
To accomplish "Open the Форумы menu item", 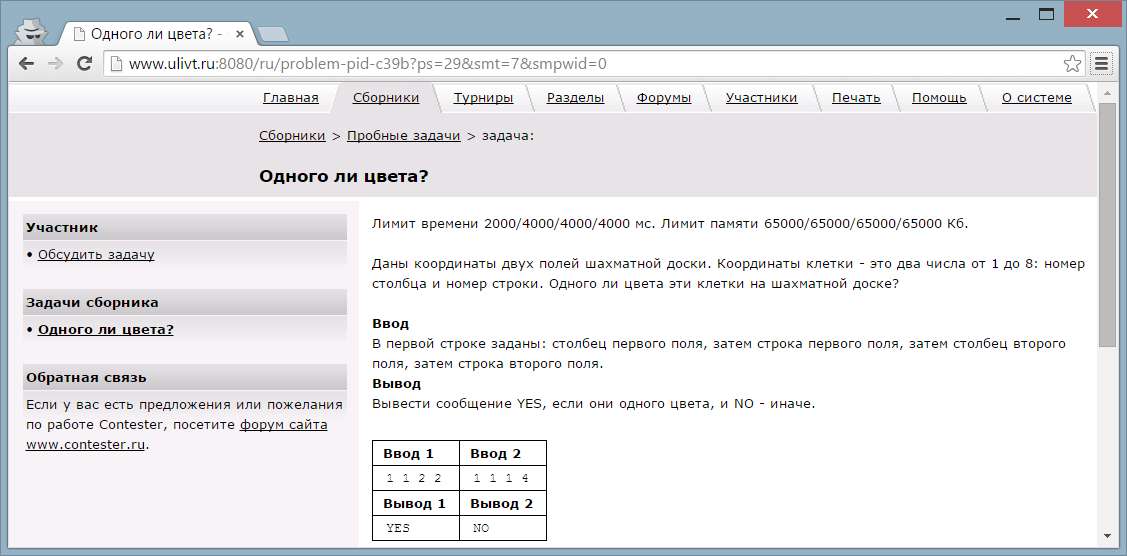I will click(x=663, y=98).
